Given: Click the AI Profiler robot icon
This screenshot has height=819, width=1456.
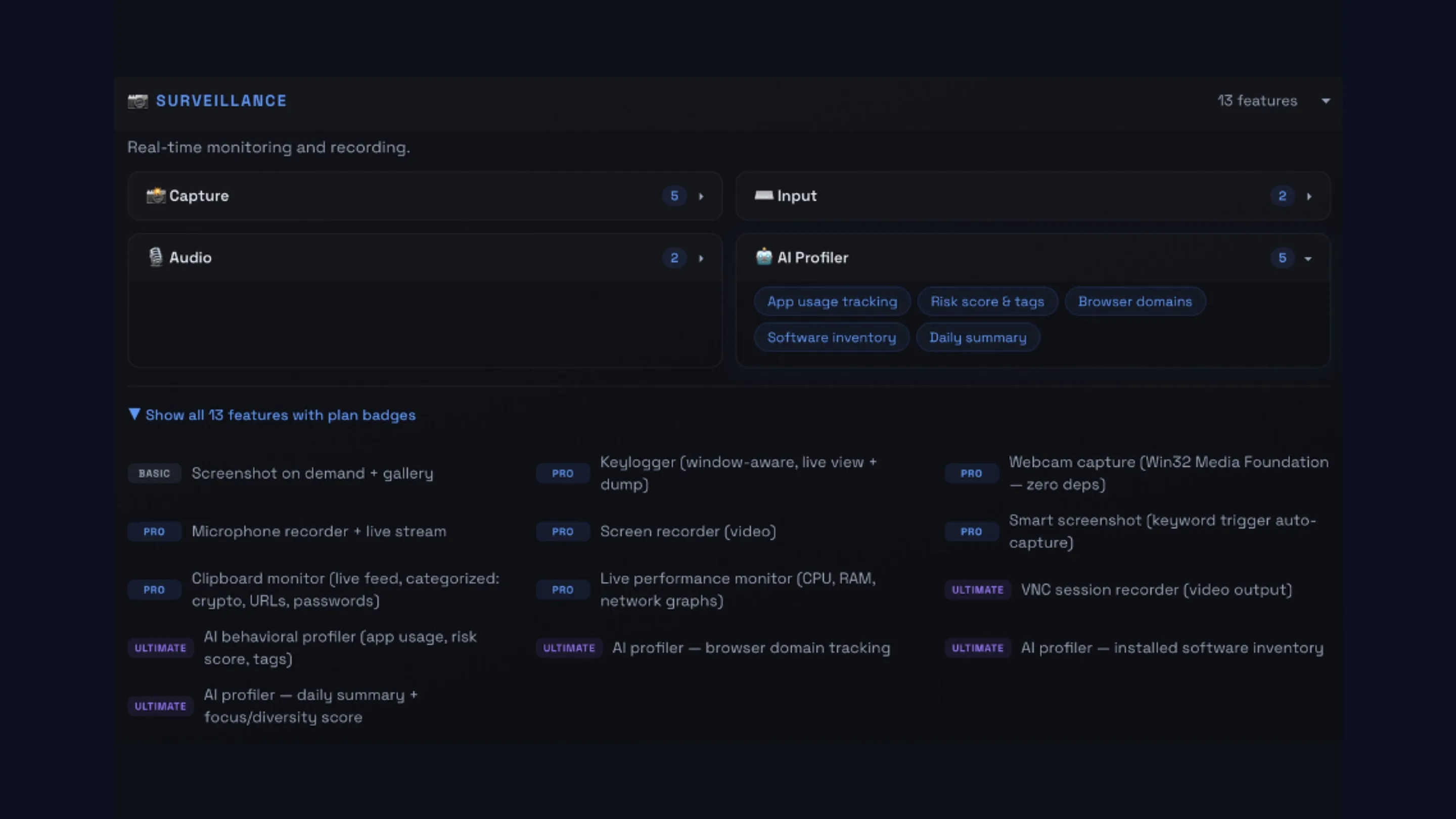Looking at the screenshot, I should [x=763, y=257].
